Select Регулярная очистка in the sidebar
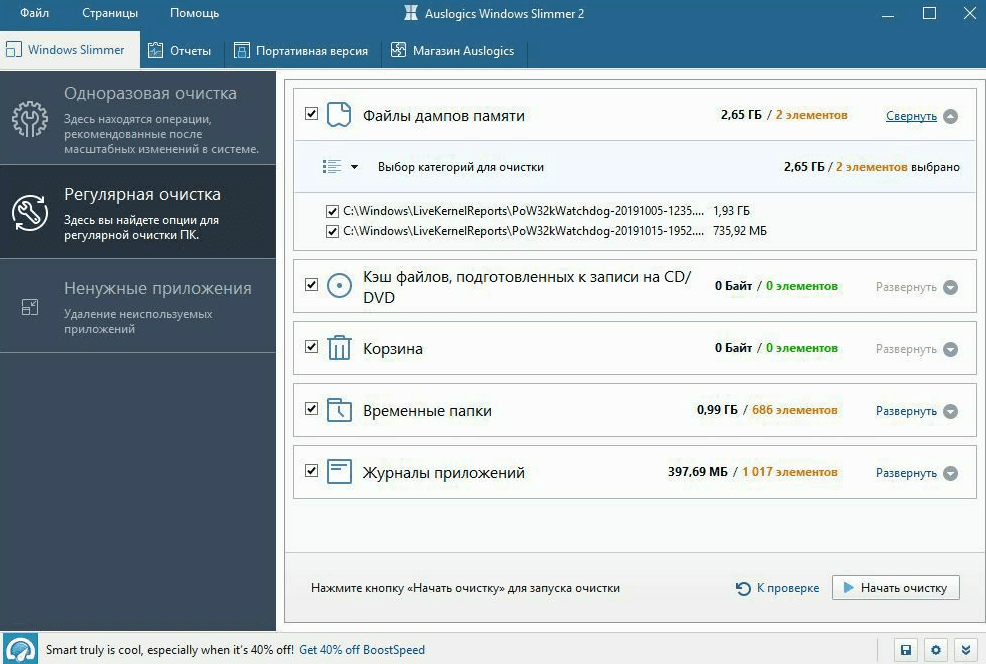Screen dimensions: 986x664 click(x=138, y=212)
